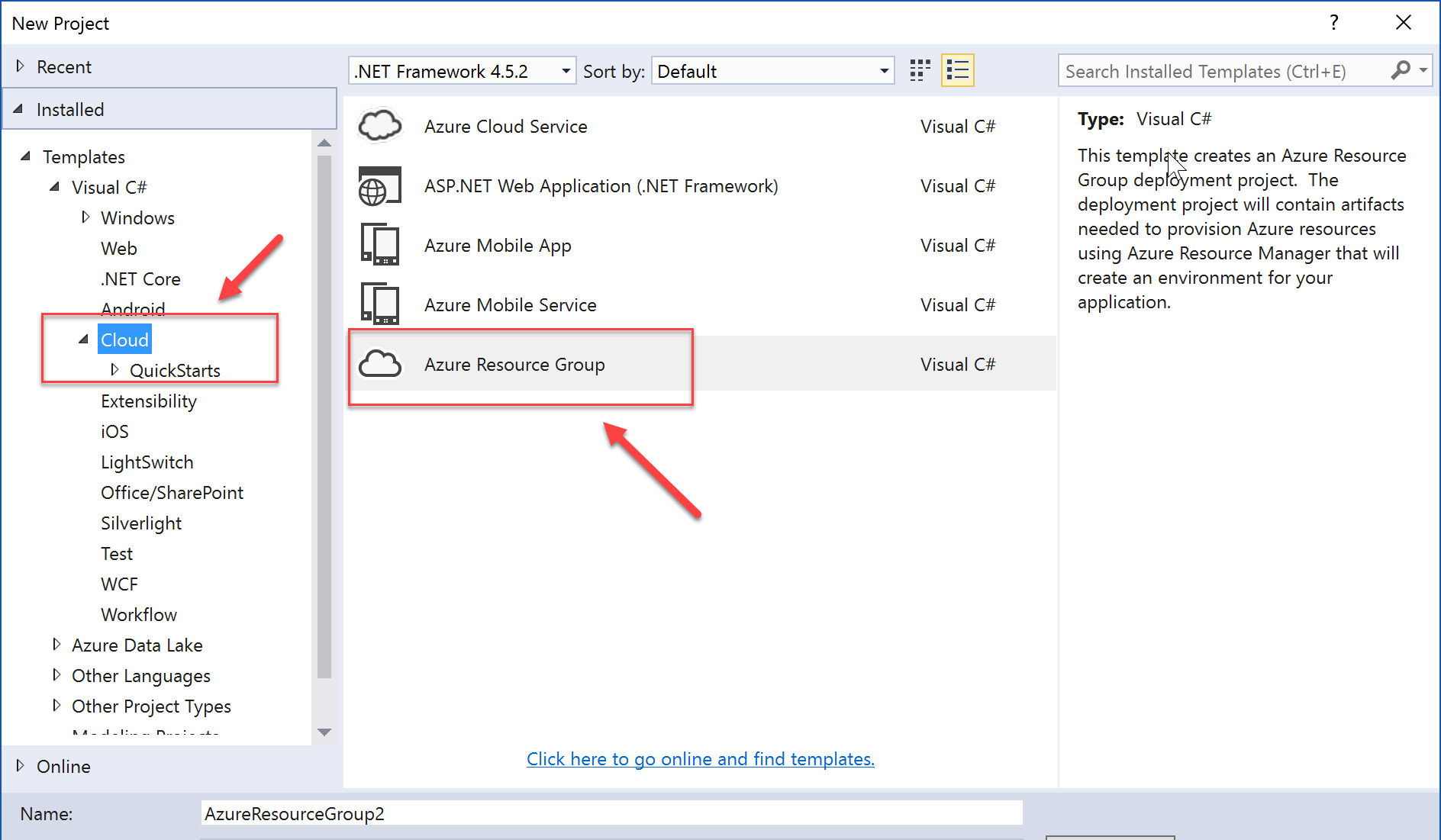Click the ASP.NET Web Application globe icon

click(379, 186)
